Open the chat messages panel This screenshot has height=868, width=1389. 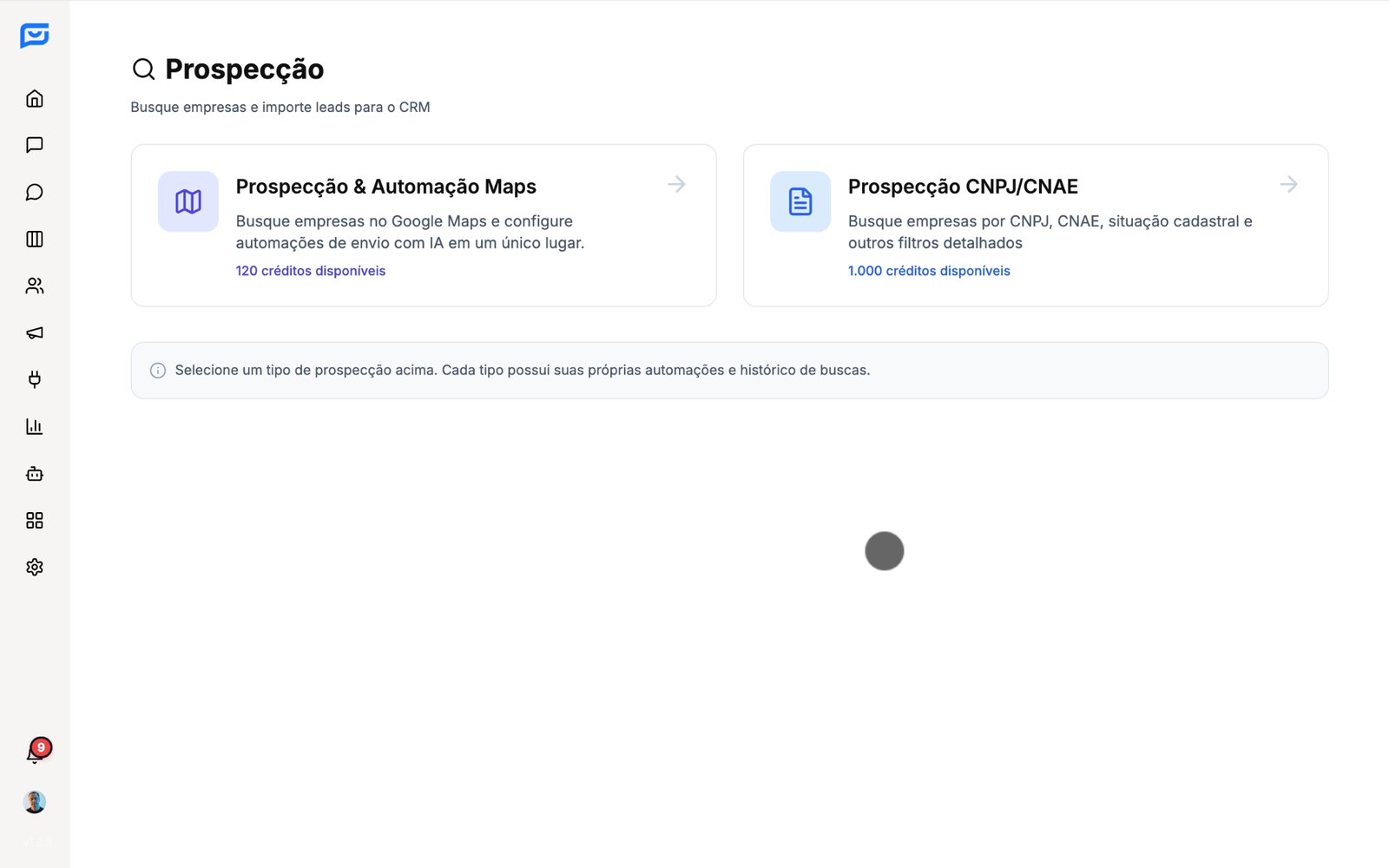pyautogui.click(x=35, y=145)
